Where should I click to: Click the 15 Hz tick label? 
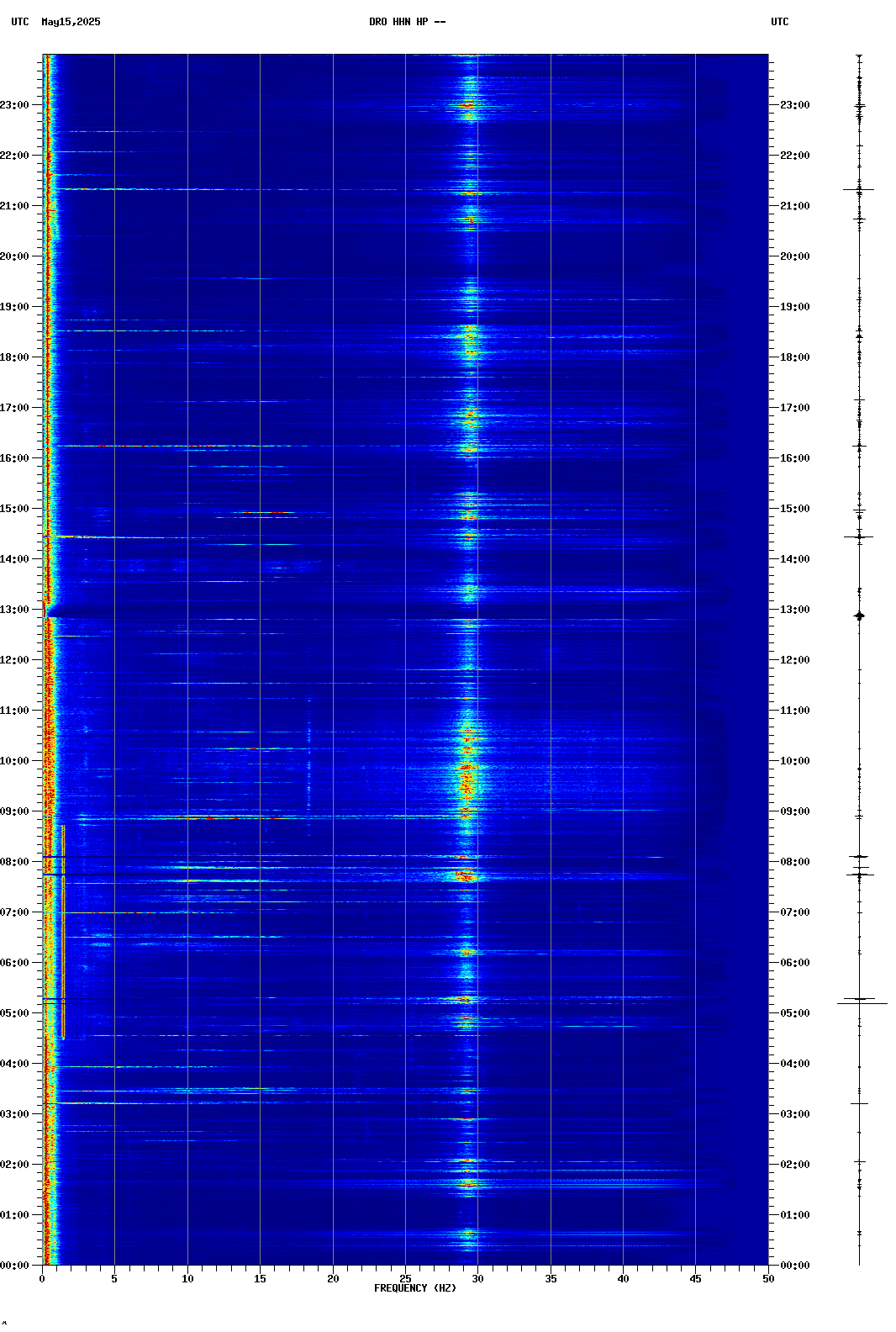tap(260, 1279)
